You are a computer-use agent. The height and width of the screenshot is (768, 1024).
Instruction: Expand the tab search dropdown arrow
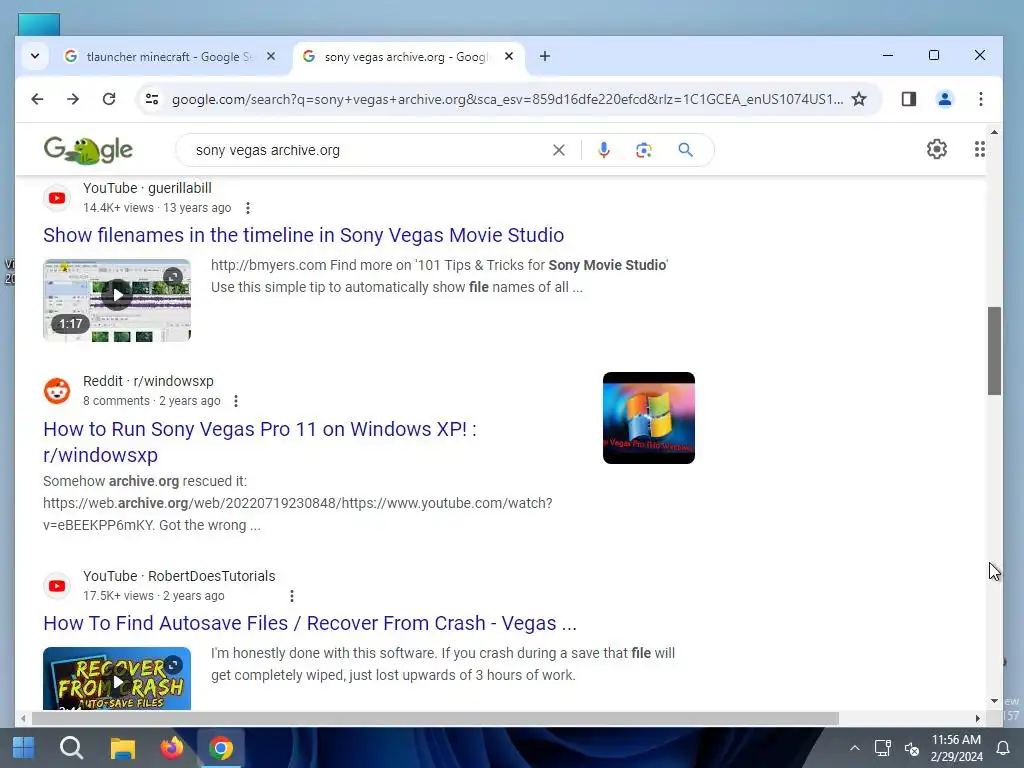[35, 57]
